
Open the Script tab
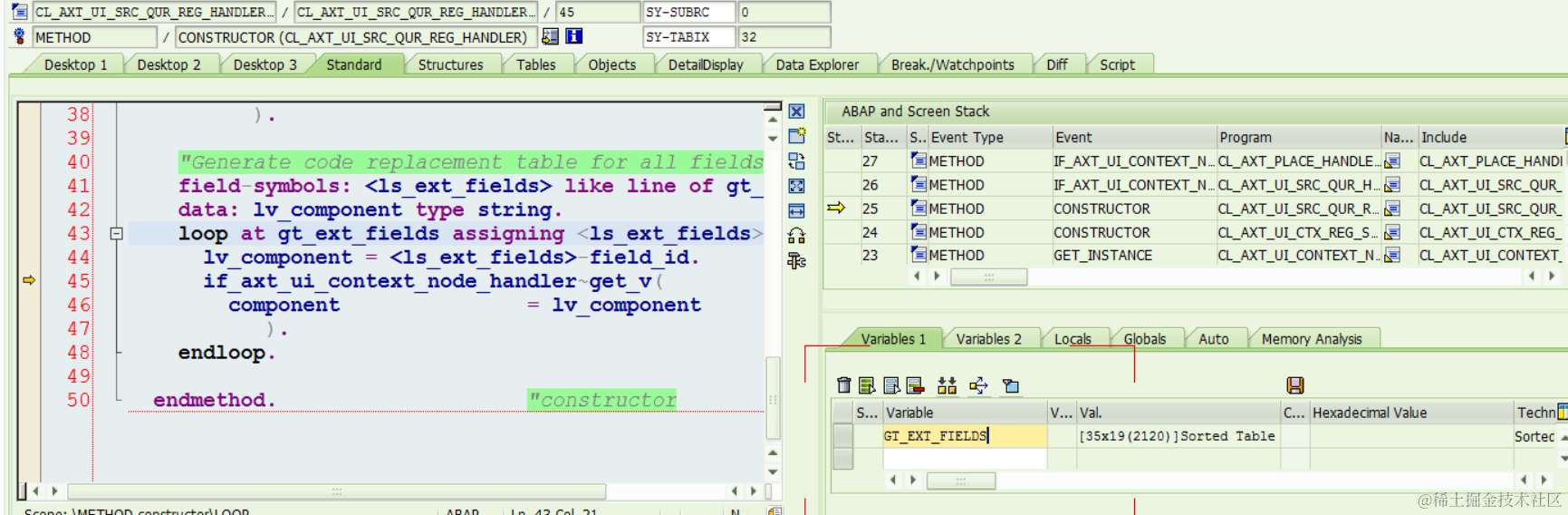(1117, 64)
